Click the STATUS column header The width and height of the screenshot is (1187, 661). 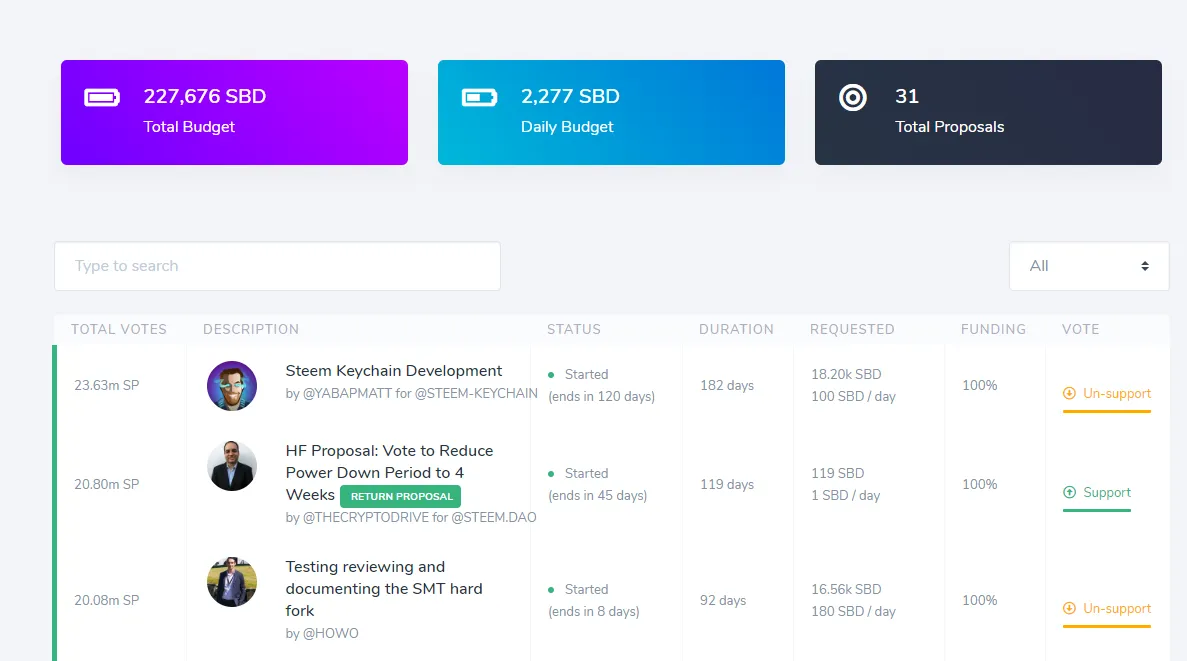(574, 329)
